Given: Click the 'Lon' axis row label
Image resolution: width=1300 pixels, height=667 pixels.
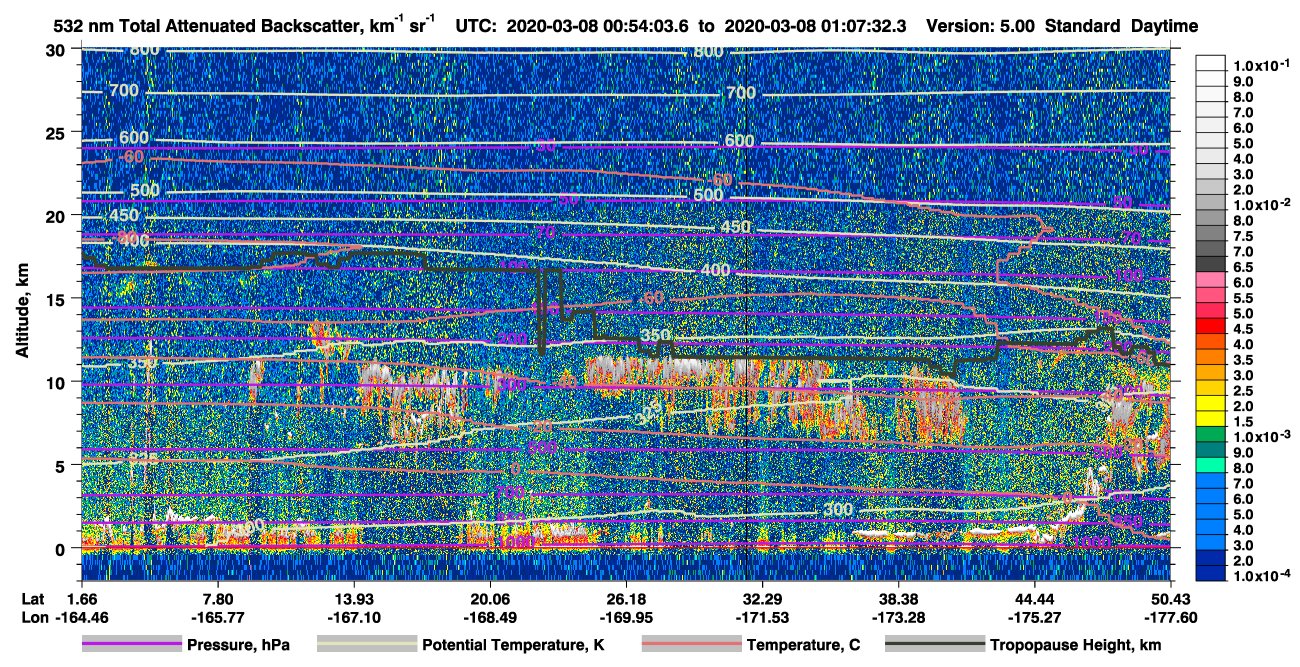Looking at the screenshot, I should 33,617.
